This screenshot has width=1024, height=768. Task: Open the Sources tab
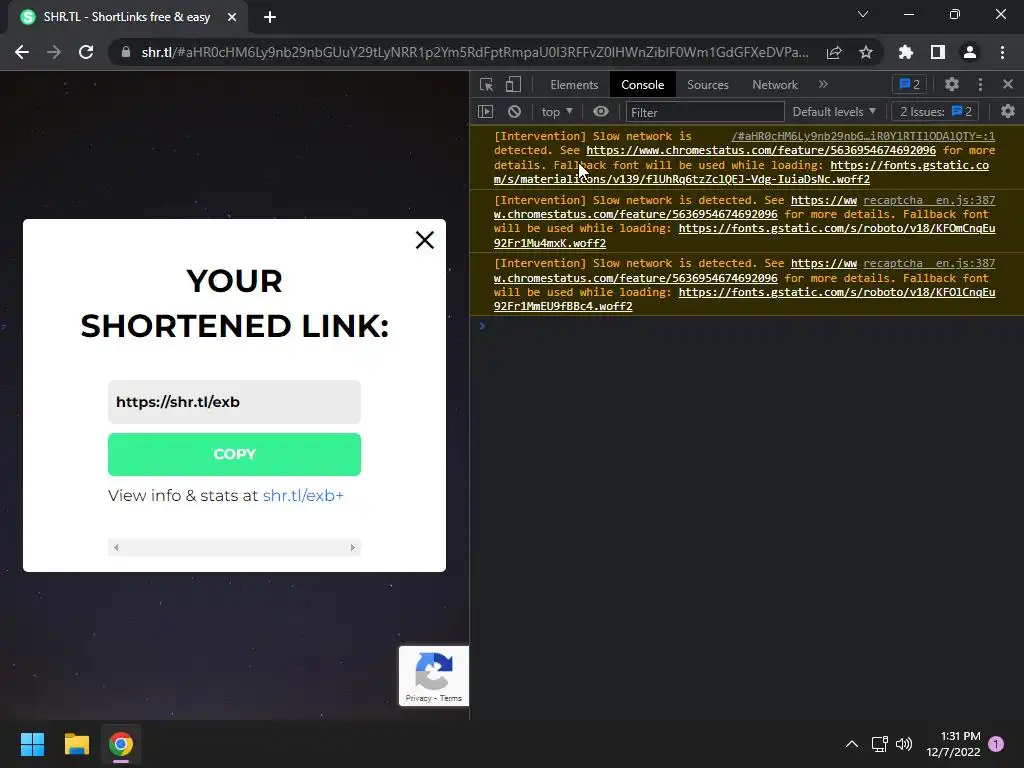click(x=707, y=85)
